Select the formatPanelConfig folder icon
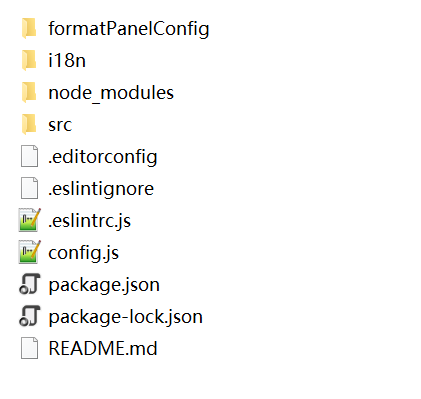 pos(29,28)
